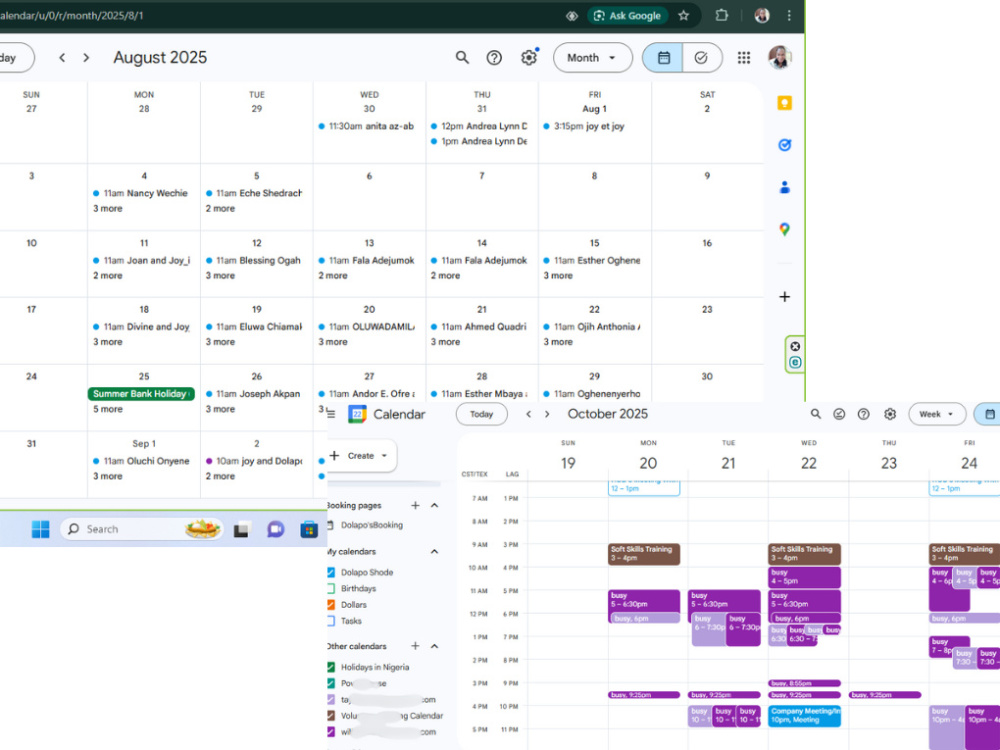Collapse the My calendars section

coord(435,551)
